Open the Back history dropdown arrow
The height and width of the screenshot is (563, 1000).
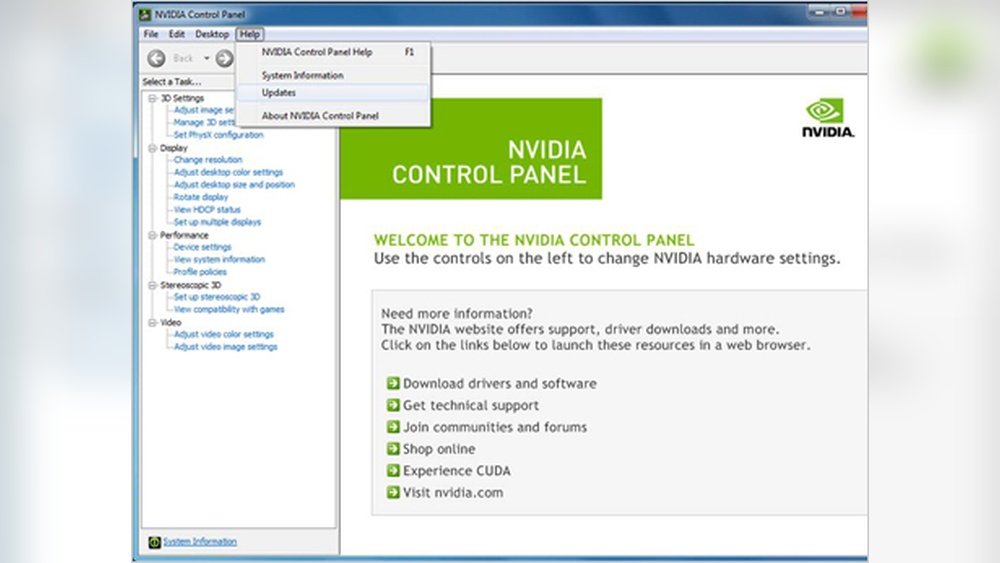205,59
